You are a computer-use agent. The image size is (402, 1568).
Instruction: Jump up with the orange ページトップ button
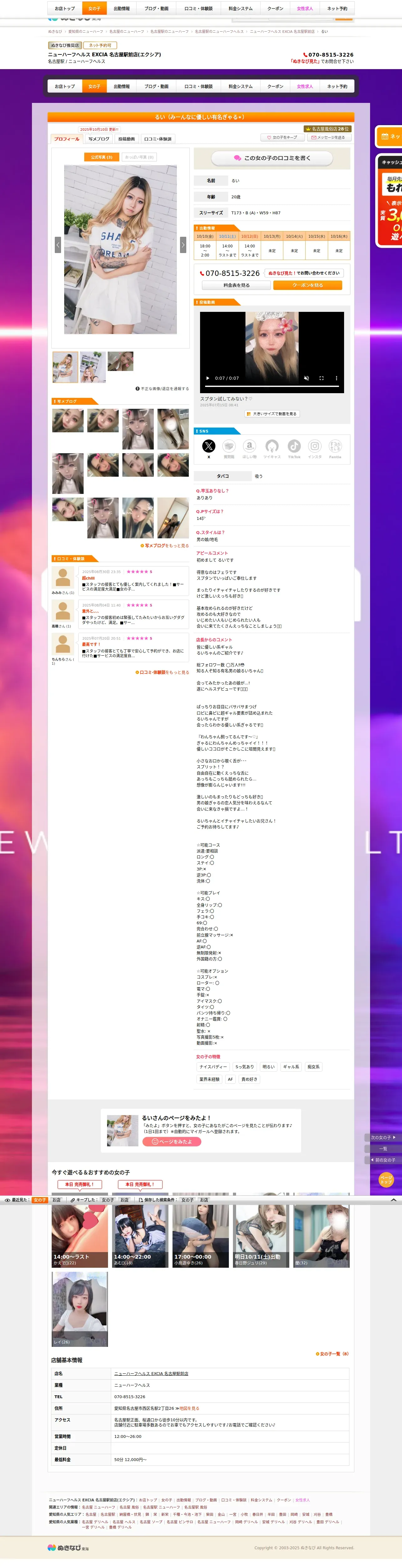pos(386,1180)
